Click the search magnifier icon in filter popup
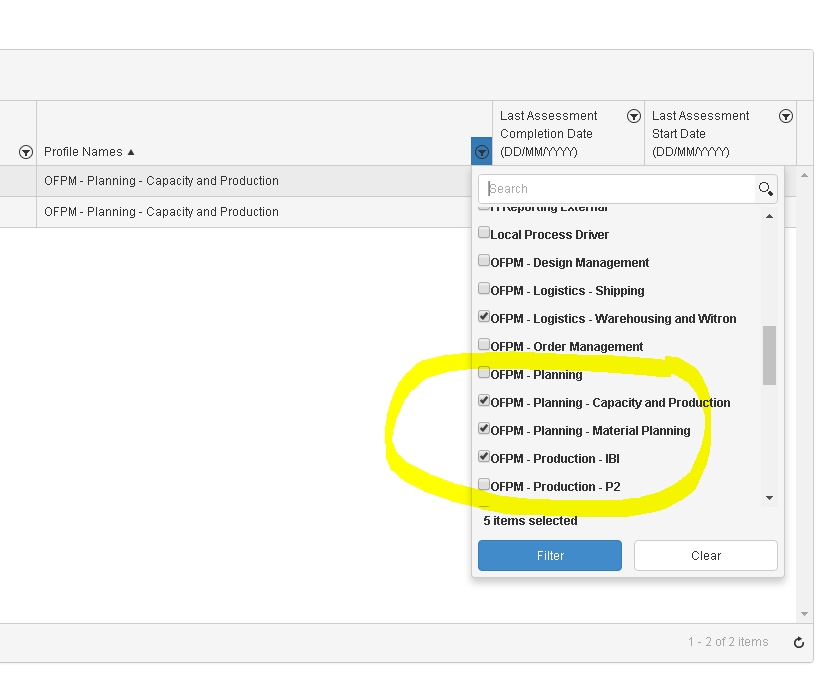Viewport: 822px width, 678px height. point(765,189)
